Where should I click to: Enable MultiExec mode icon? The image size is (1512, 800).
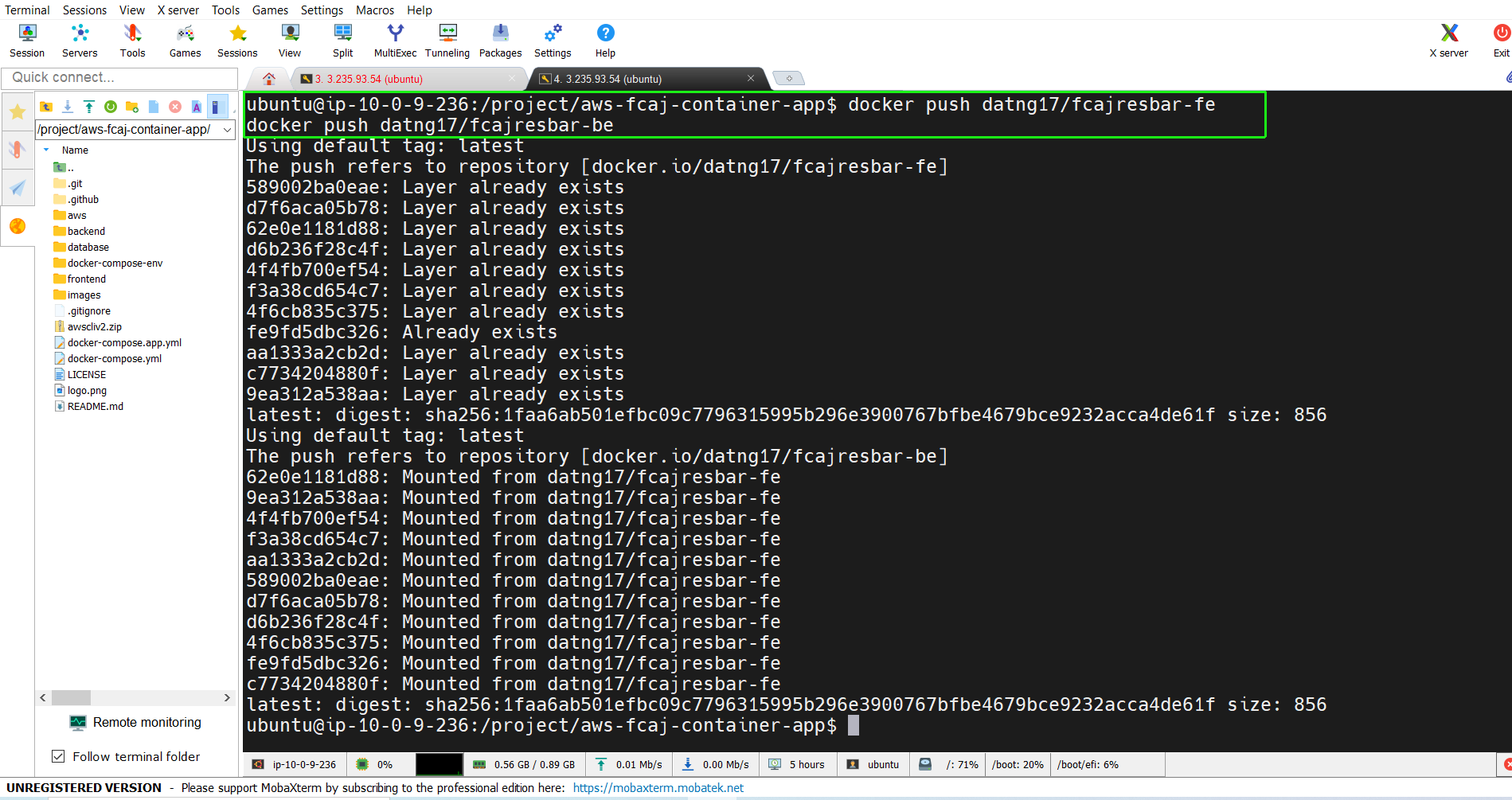point(395,41)
